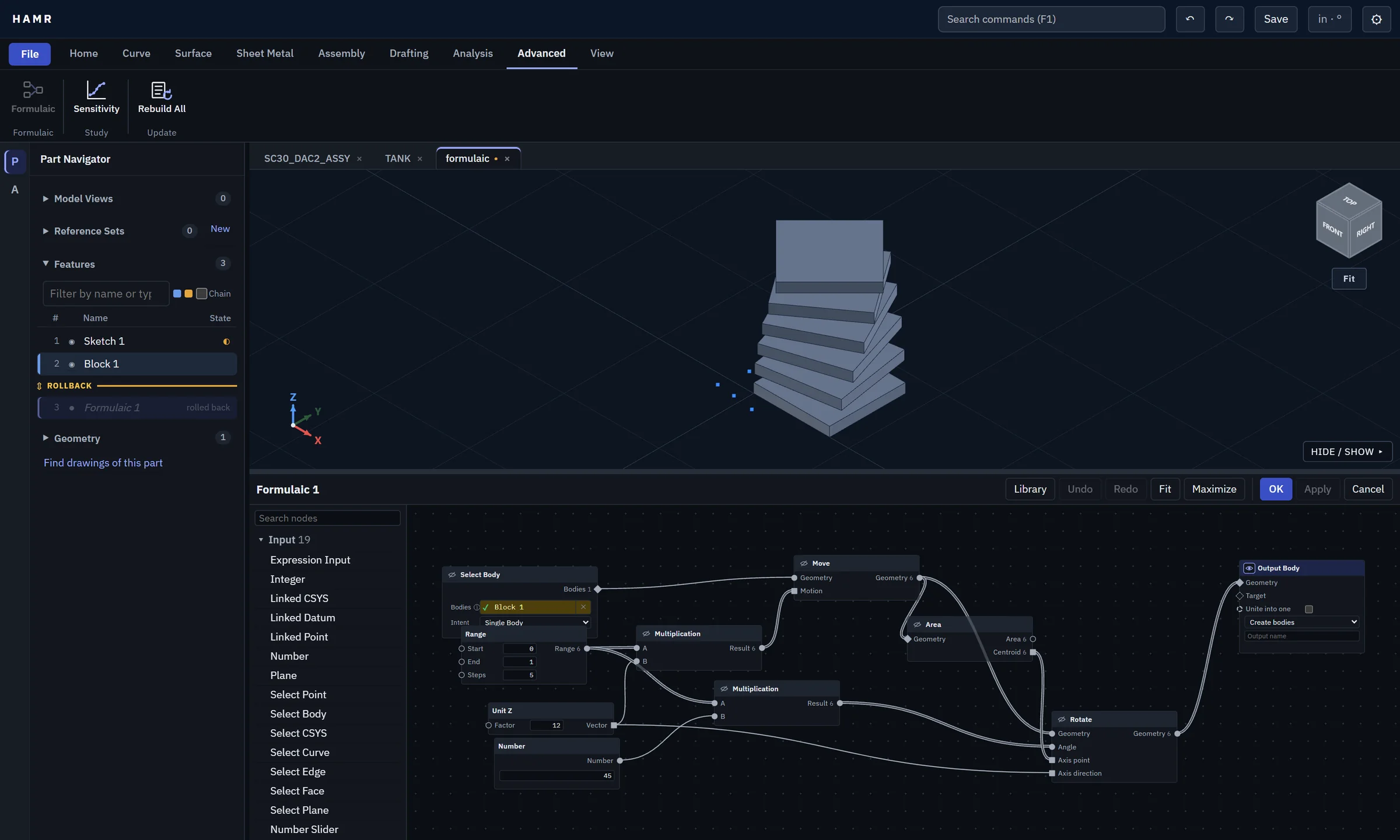1400x840 pixels.
Task: Toggle preview eye on the Area node
Action: pyautogui.click(x=917, y=625)
